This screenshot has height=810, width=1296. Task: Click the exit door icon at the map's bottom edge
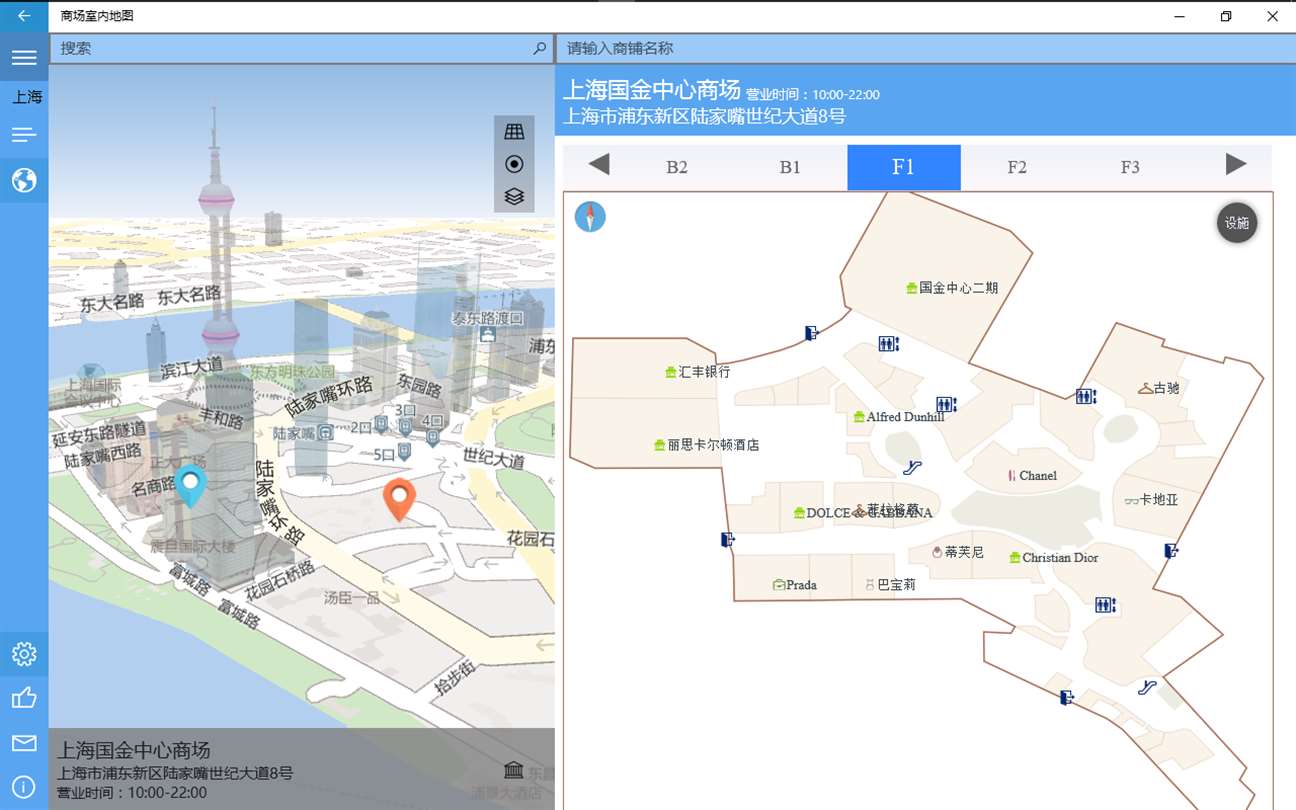[1067, 698]
